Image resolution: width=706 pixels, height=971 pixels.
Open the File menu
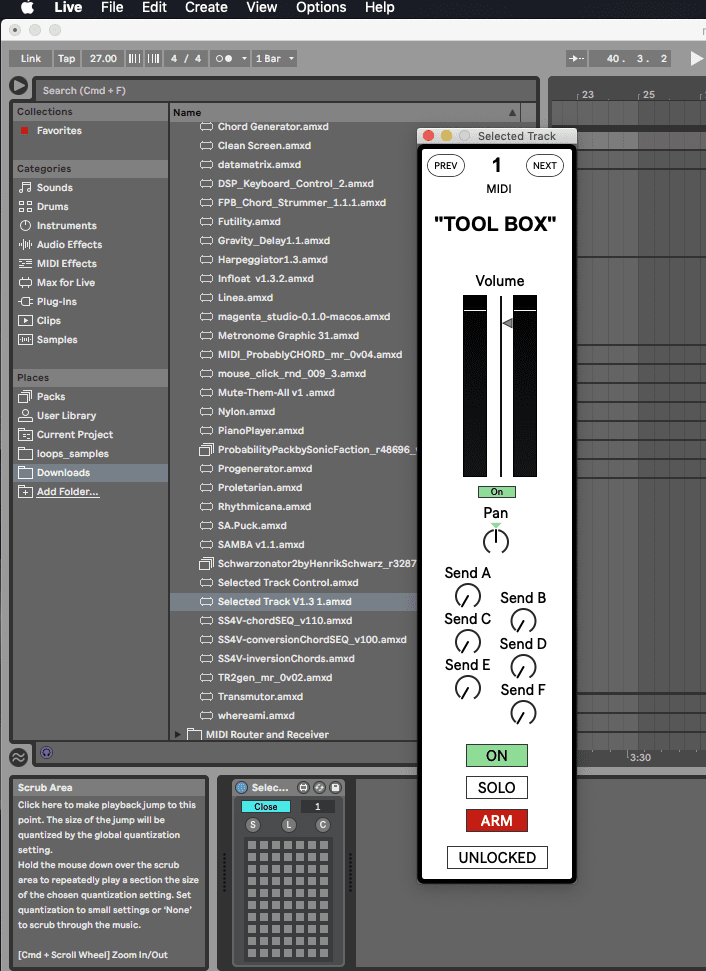(x=112, y=7)
